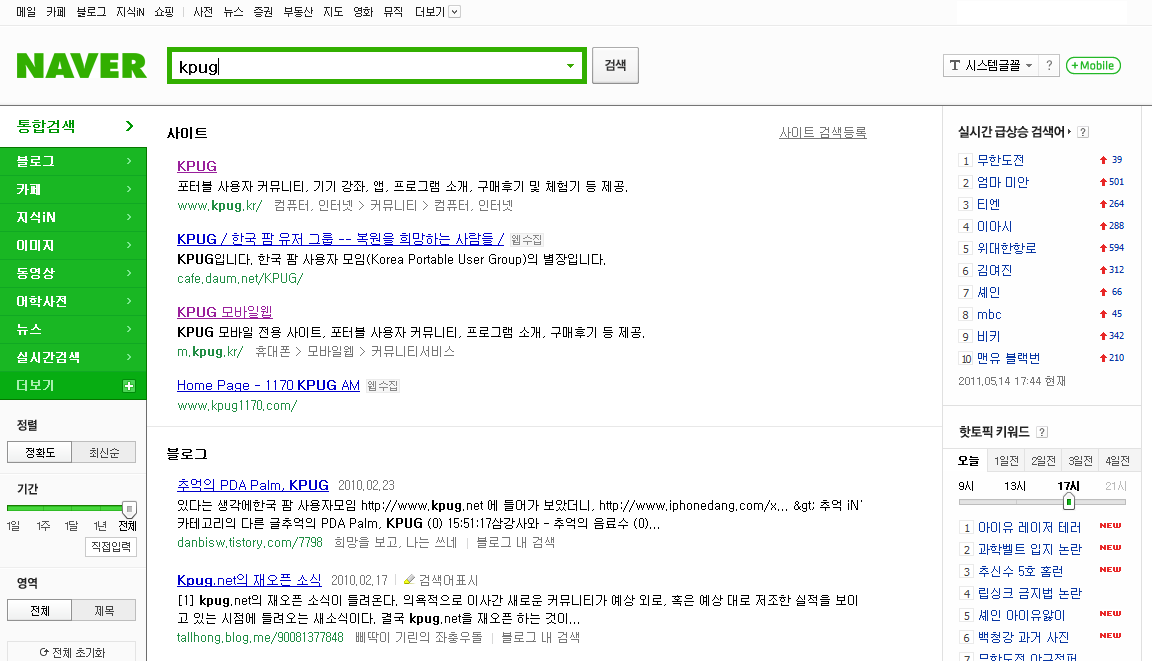Select 어학사전 in the green sidebar
The image size is (1152, 661).
click(x=73, y=301)
